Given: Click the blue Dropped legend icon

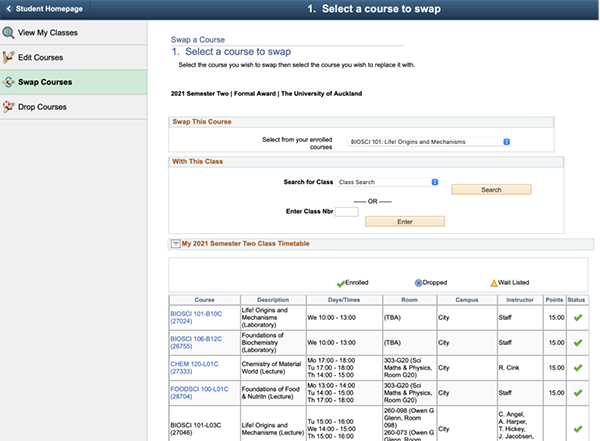Looking at the screenshot, I should click(418, 283).
